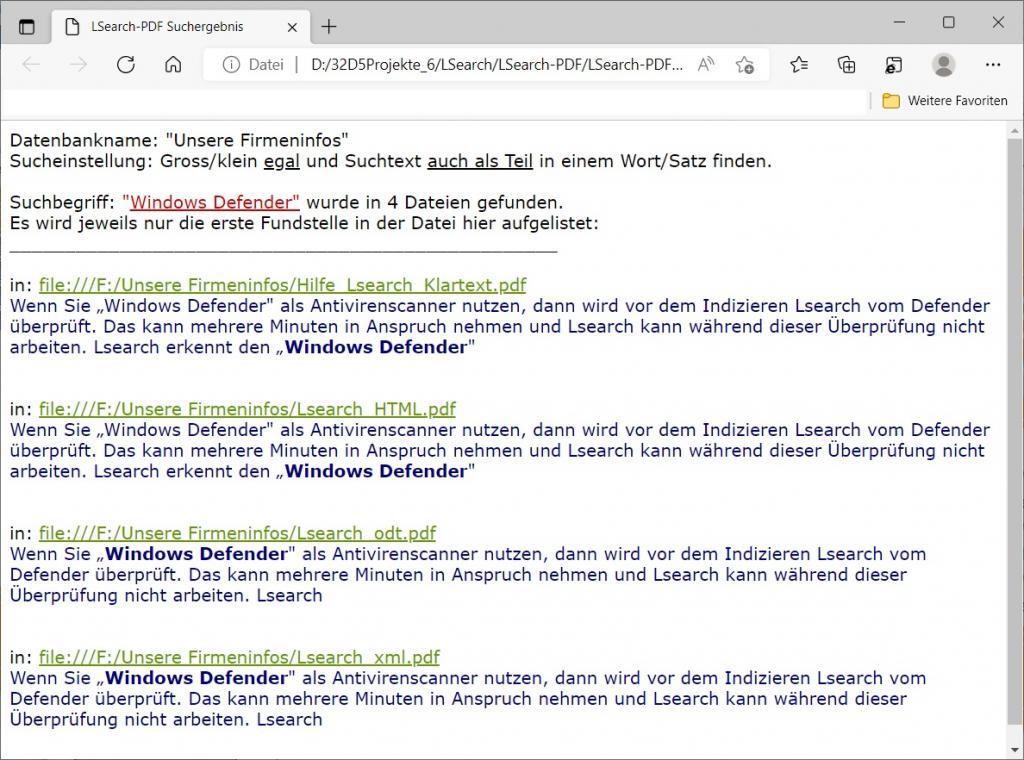Open browser Settings and more menu
This screenshot has width=1024, height=760.
click(993, 65)
